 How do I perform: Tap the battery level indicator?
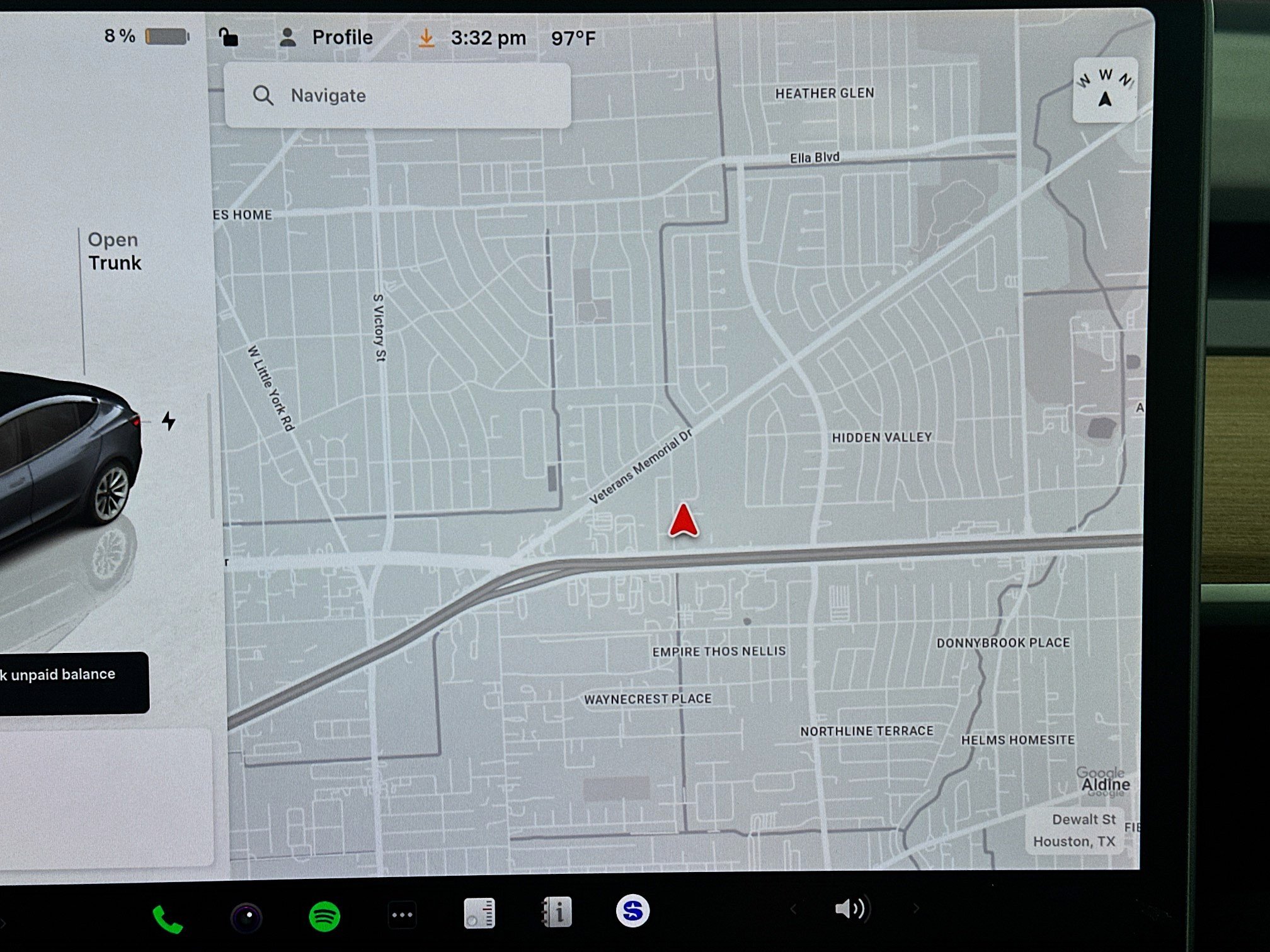click(x=168, y=37)
